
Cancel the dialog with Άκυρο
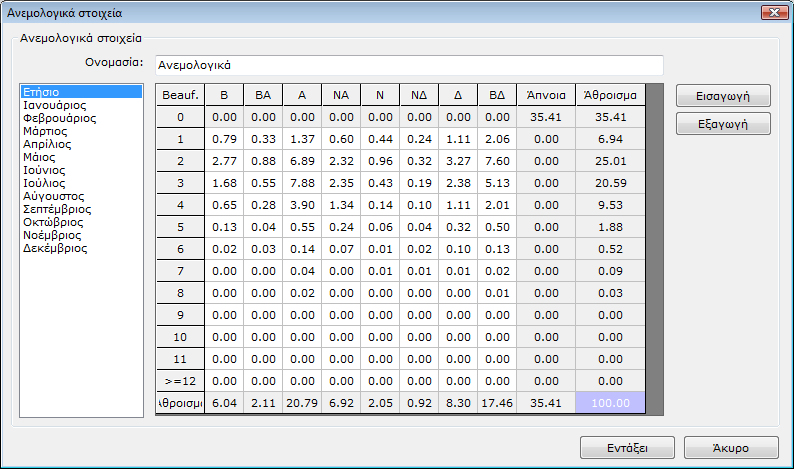[731, 447]
